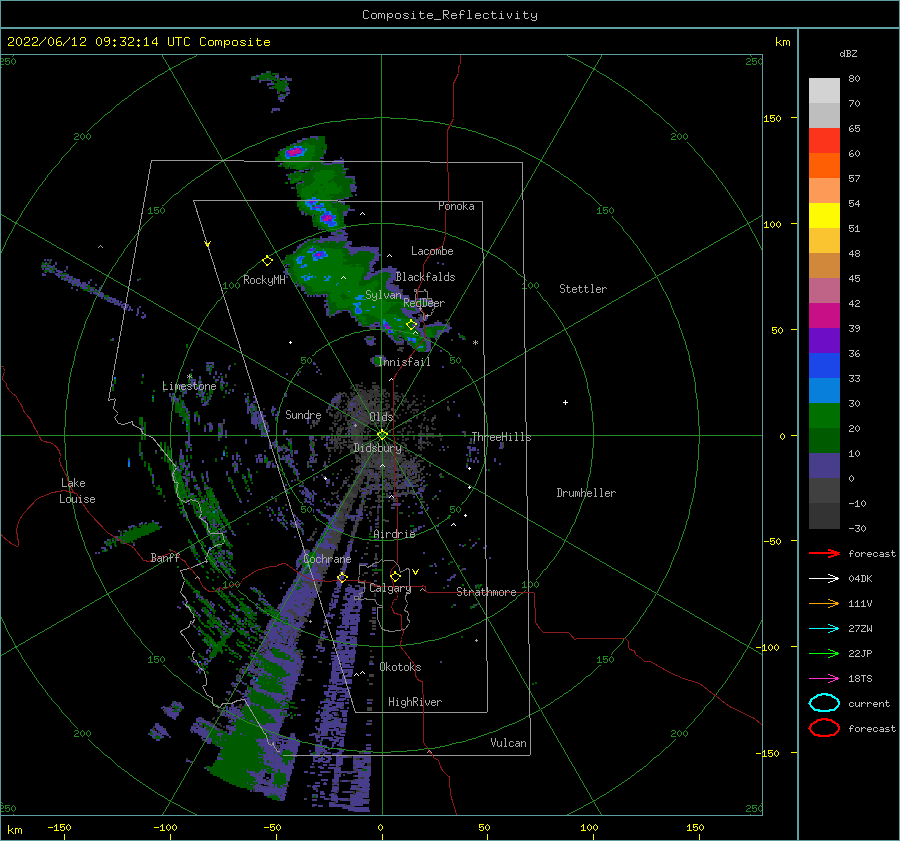This screenshot has width=900, height=841.
Task: Click the blue 36–33 dBZ swatch
Action: click(x=824, y=366)
